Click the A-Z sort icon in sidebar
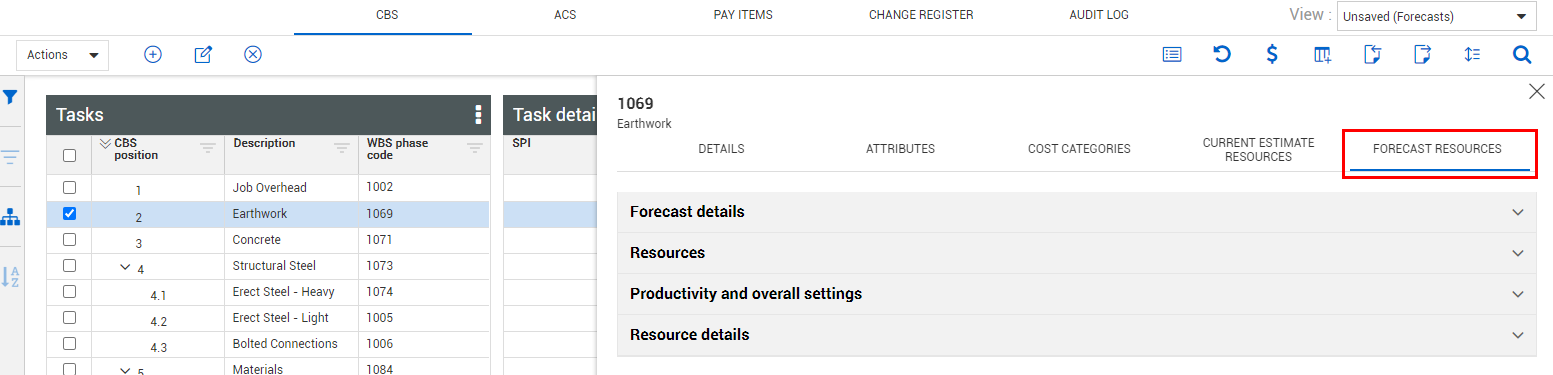The height and width of the screenshot is (375, 1553). (10, 277)
